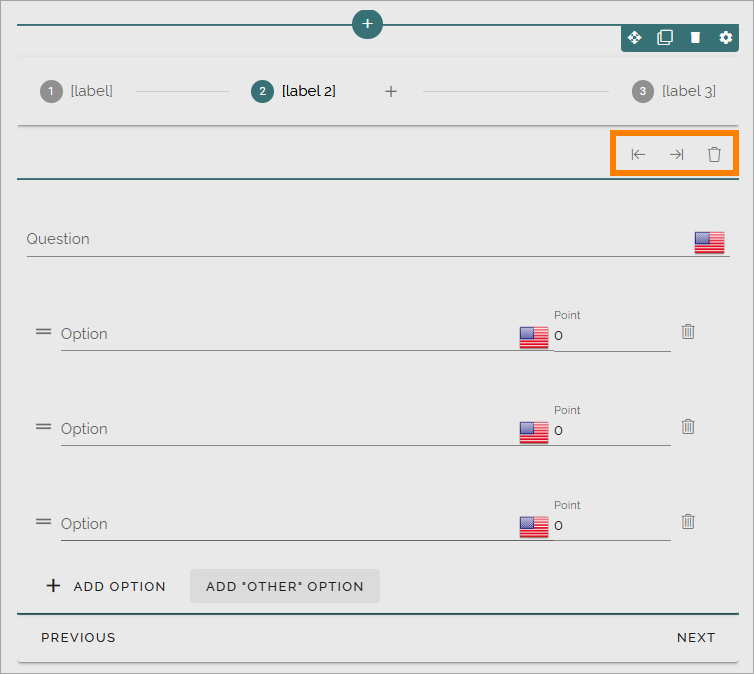Click the round plus button to add an element
The width and height of the screenshot is (754, 674).
tap(367, 24)
